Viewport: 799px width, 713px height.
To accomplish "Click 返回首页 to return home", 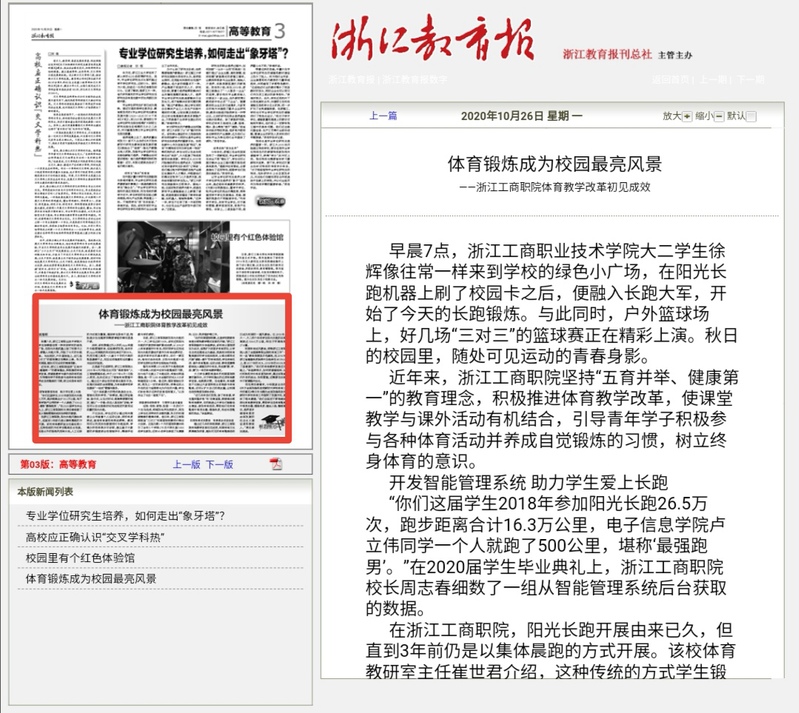I will [x=672, y=78].
